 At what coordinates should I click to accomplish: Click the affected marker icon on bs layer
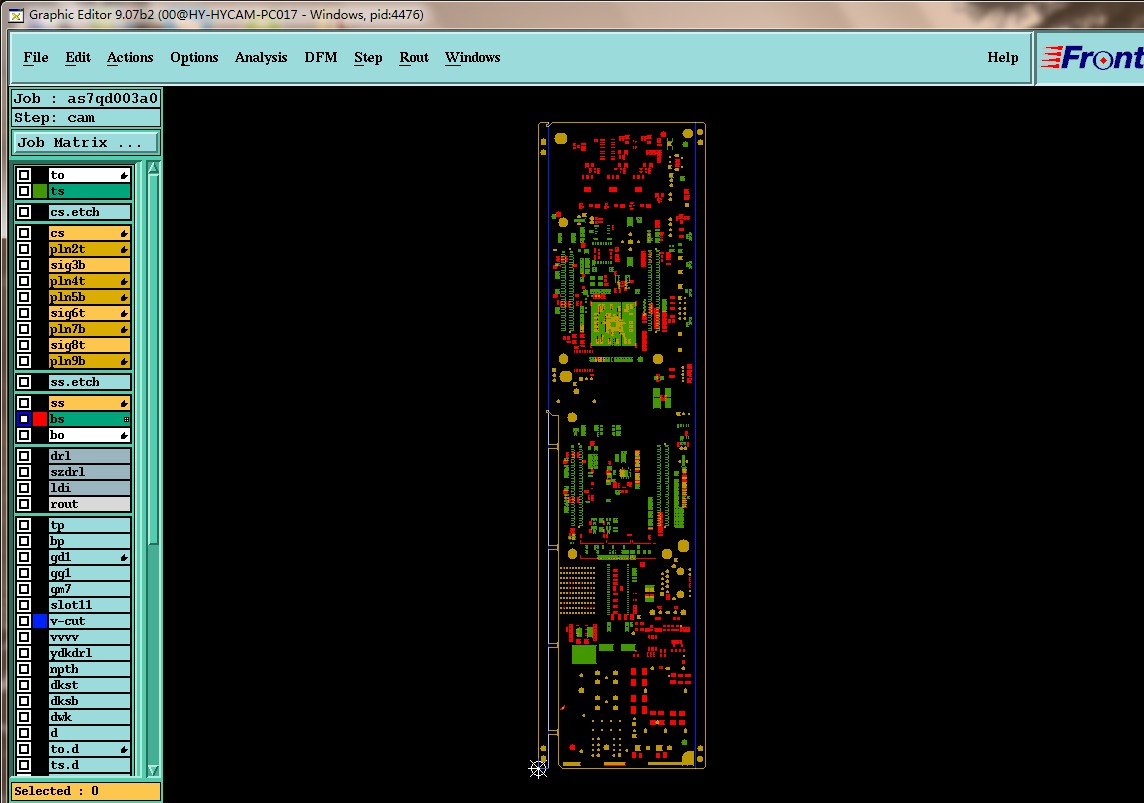(x=126, y=419)
